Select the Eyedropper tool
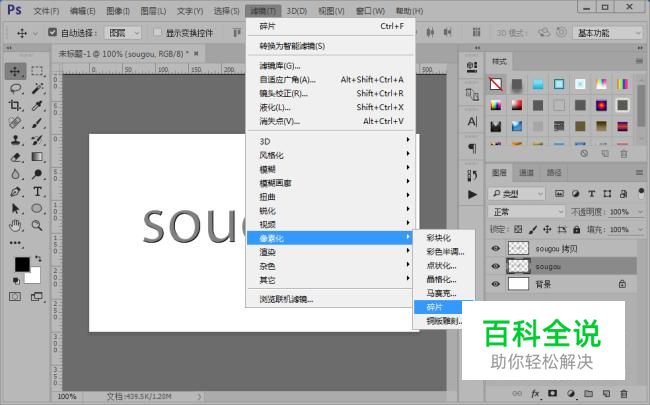 [37, 106]
